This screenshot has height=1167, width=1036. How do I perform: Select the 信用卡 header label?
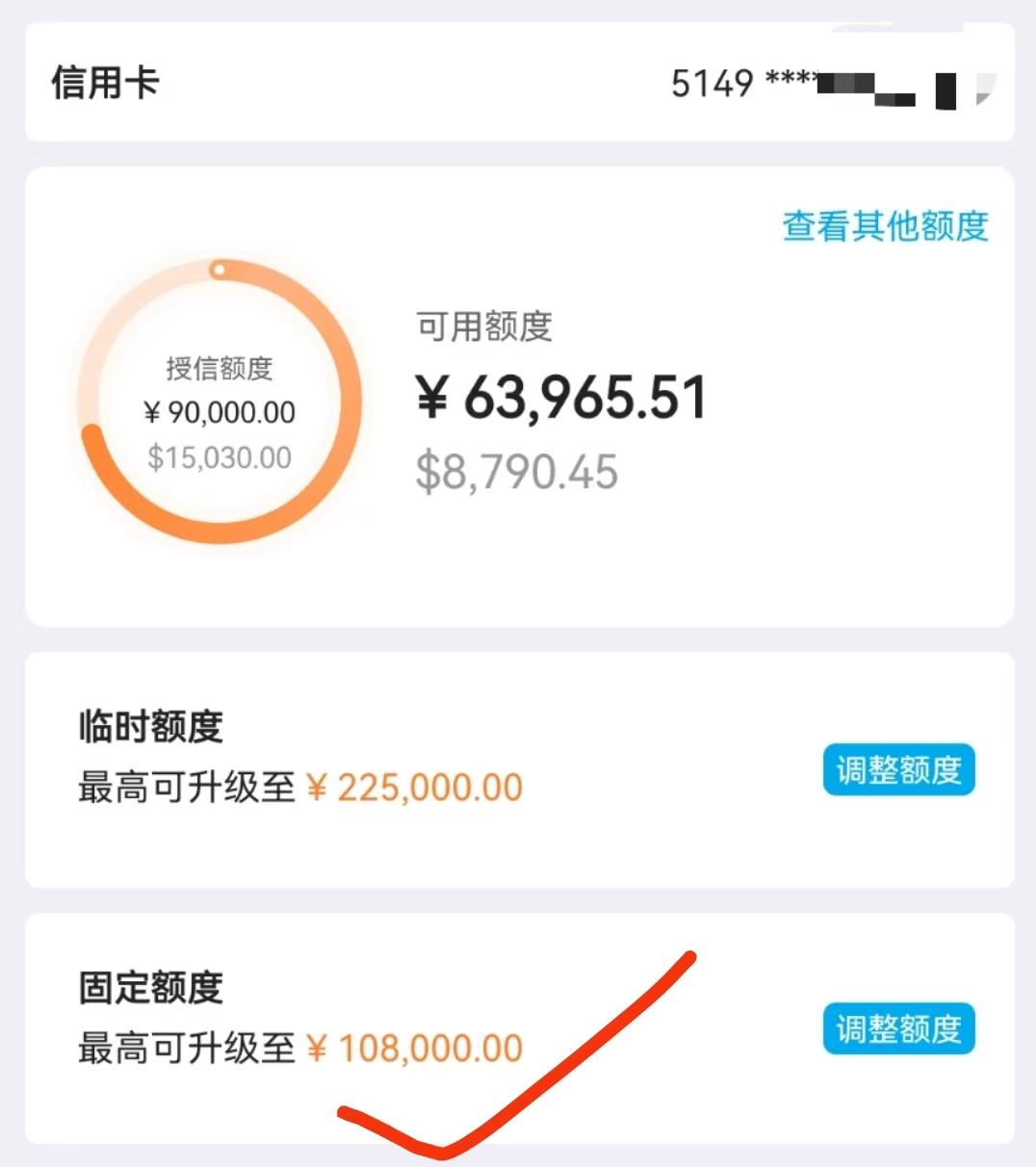[105, 82]
